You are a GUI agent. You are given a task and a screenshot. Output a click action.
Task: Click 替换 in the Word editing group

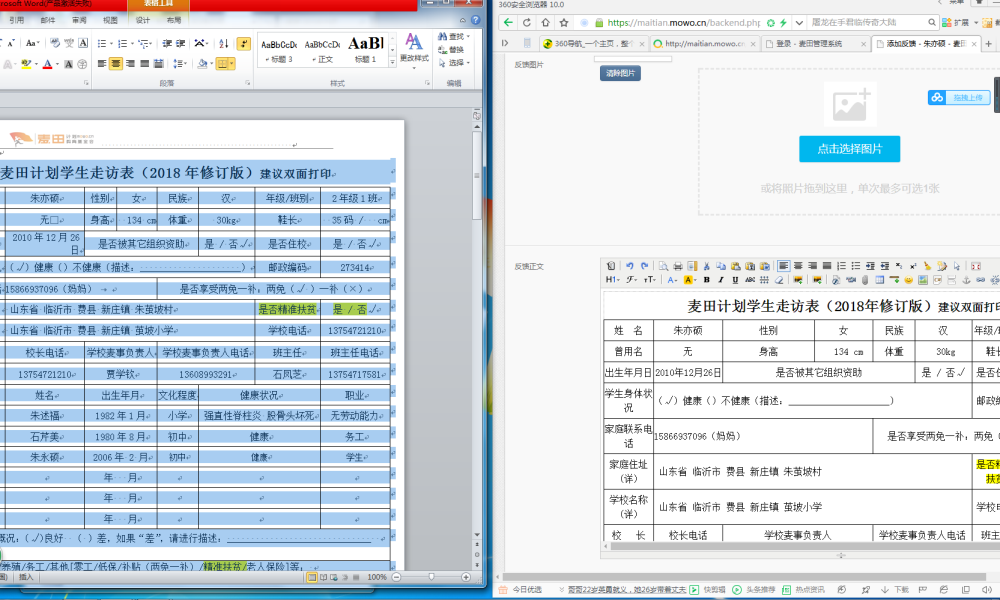pos(452,50)
